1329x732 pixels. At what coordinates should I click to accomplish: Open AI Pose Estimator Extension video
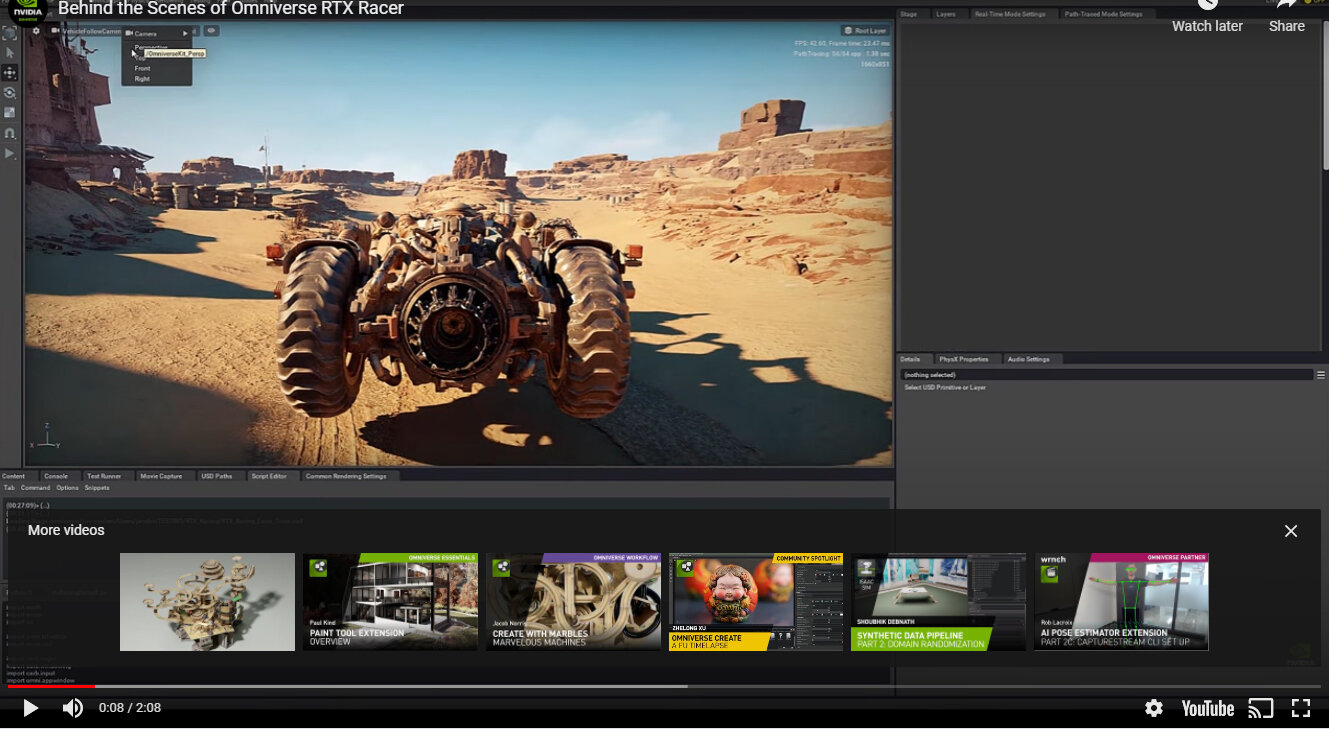coord(1122,602)
